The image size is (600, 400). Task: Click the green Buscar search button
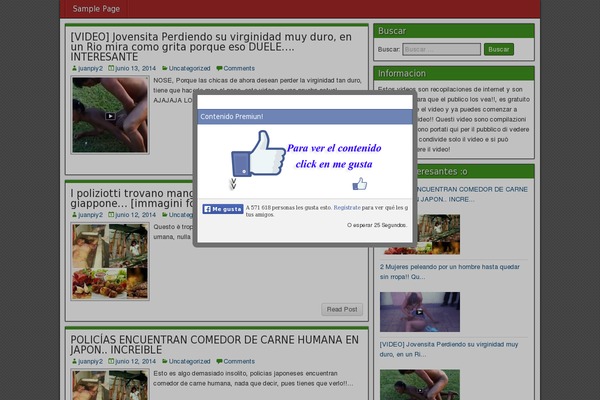click(x=499, y=49)
